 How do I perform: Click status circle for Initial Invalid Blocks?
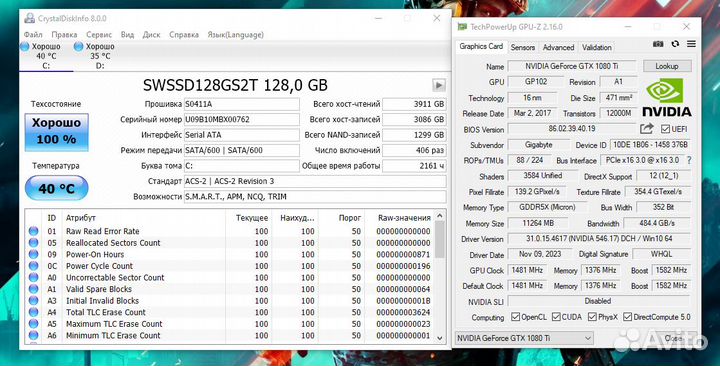33,300
